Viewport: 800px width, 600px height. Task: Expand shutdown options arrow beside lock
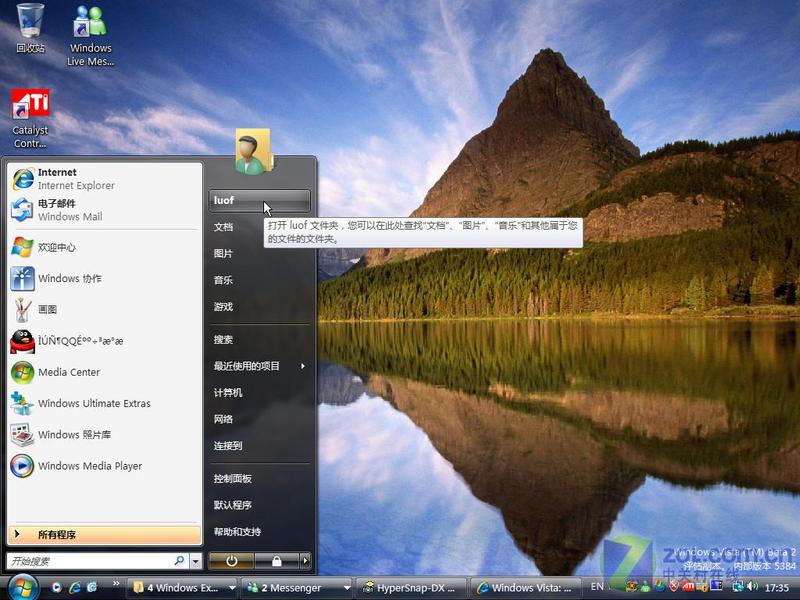(x=305, y=561)
